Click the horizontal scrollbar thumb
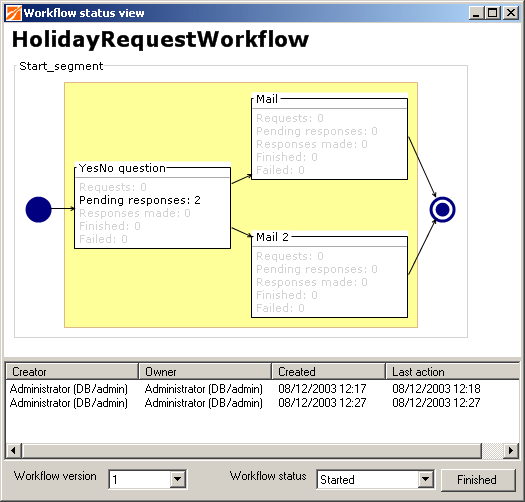Image resolution: width=525 pixels, height=502 pixels. pyautogui.click(x=251, y=450)
